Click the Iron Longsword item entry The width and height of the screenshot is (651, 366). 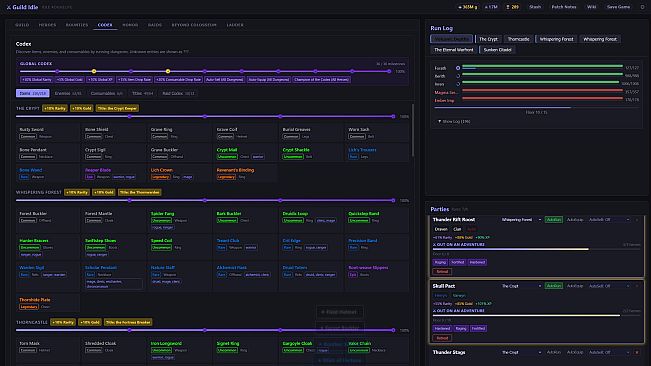pyautogui.click(x=179, y=350)
